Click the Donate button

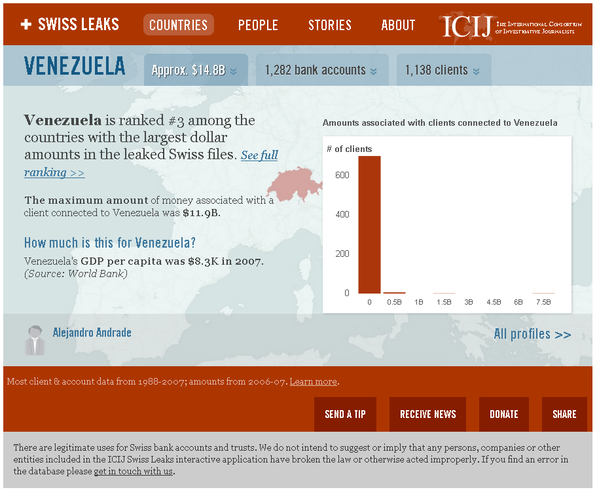504,414
